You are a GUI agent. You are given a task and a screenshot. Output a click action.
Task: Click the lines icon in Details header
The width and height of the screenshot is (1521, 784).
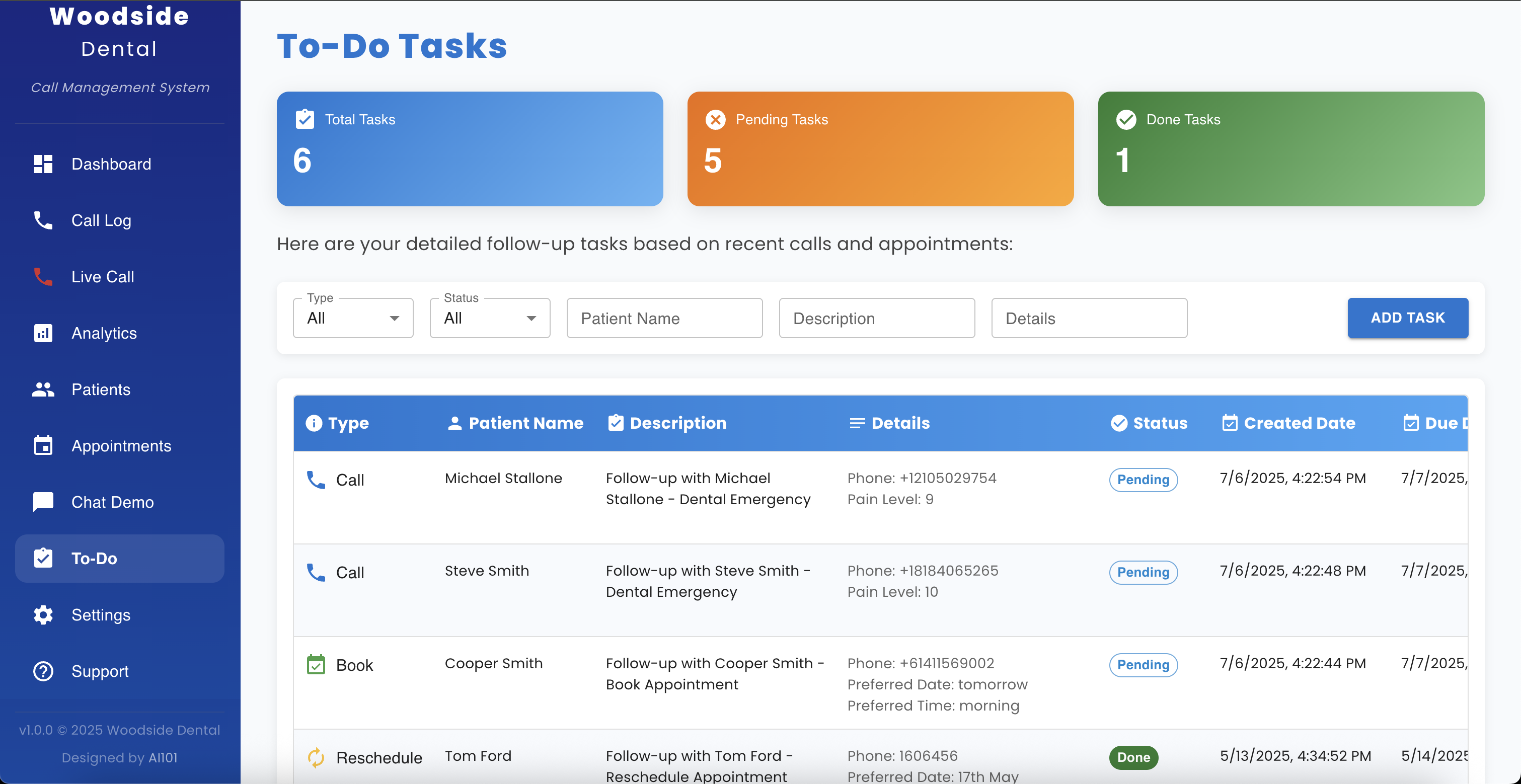[x=857, y=423]
